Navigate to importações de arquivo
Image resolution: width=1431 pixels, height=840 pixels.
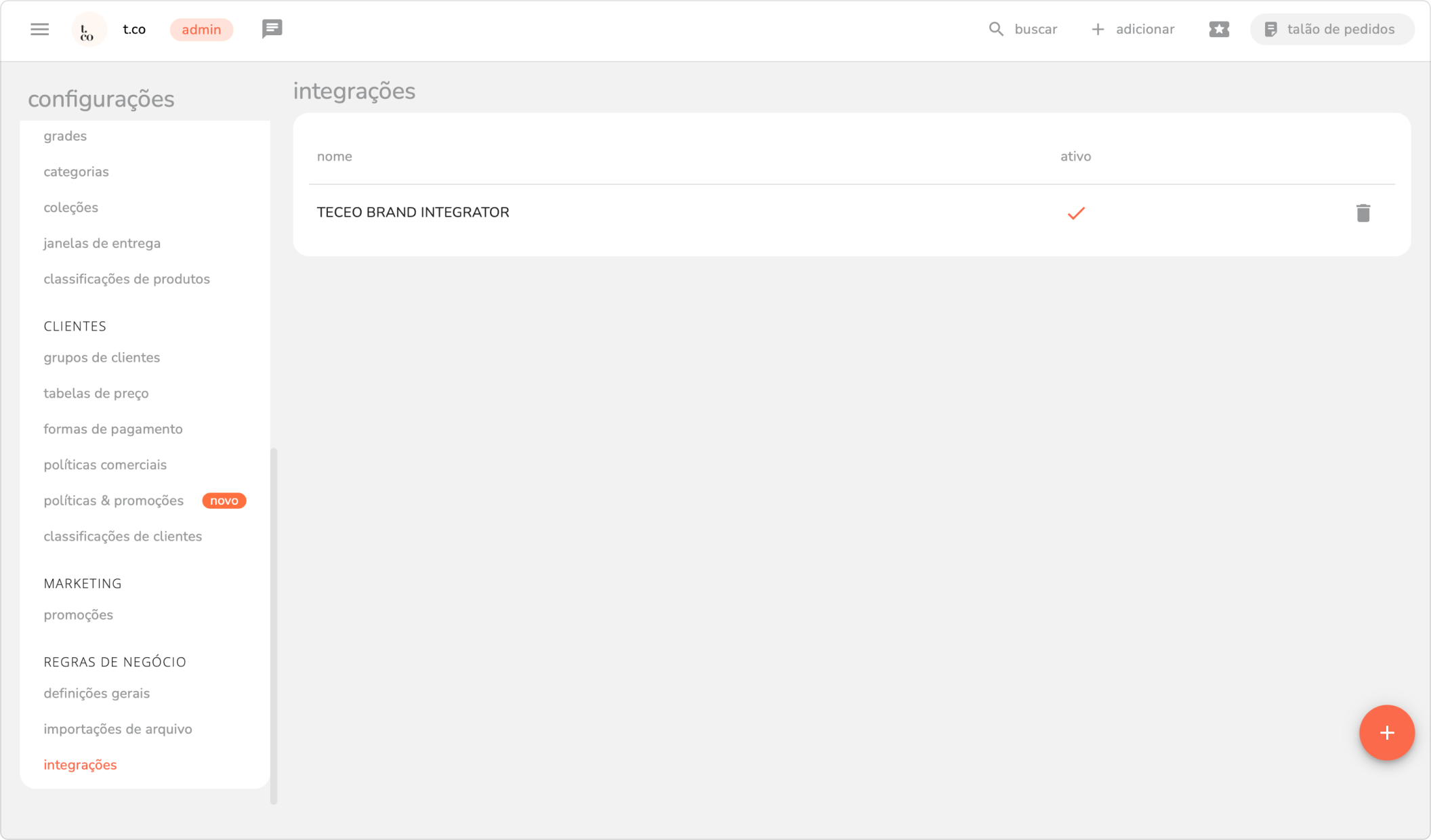118,729
